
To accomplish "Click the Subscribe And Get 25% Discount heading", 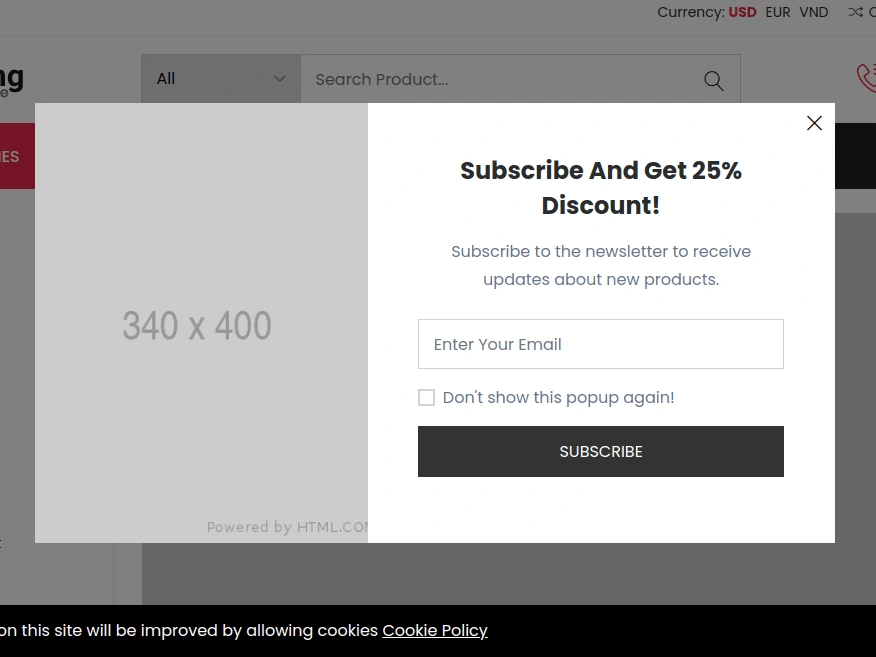I will click(x=600, y=188).
